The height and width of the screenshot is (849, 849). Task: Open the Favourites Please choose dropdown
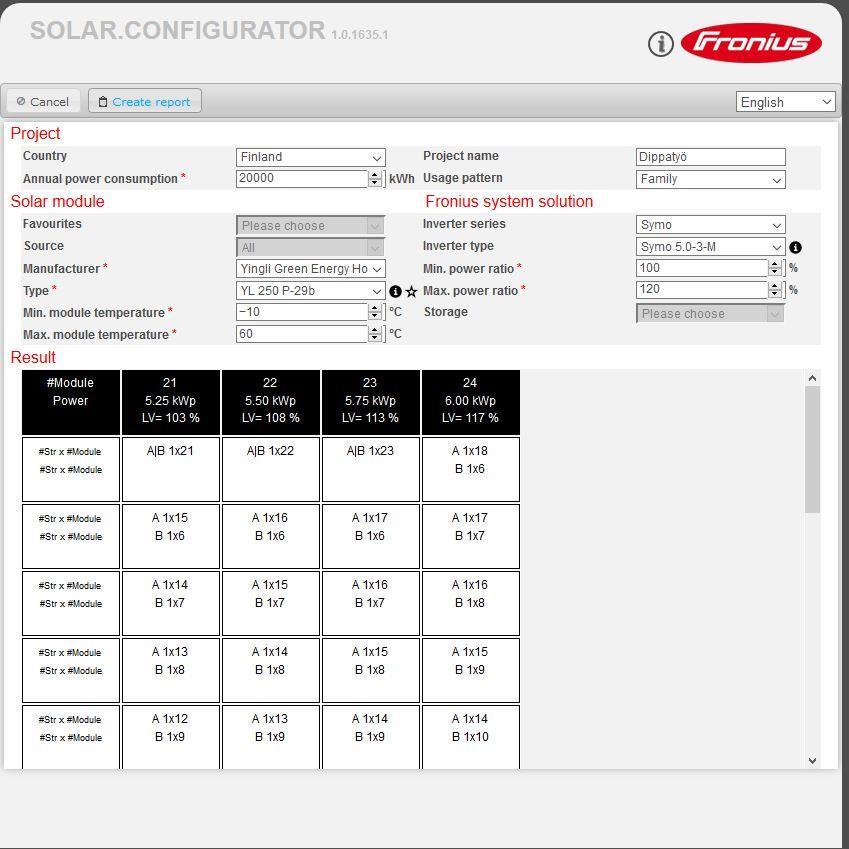310,225
